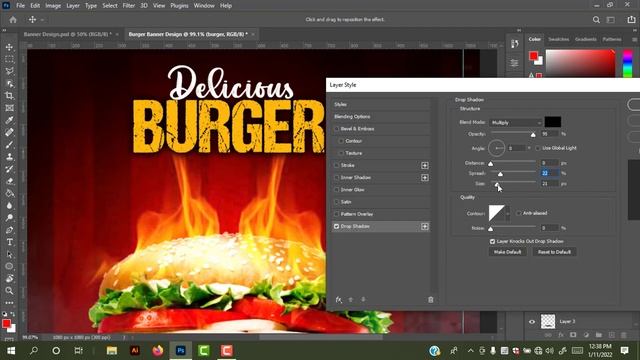
Task: Open the Layer menu
Action: pos(73,6)
